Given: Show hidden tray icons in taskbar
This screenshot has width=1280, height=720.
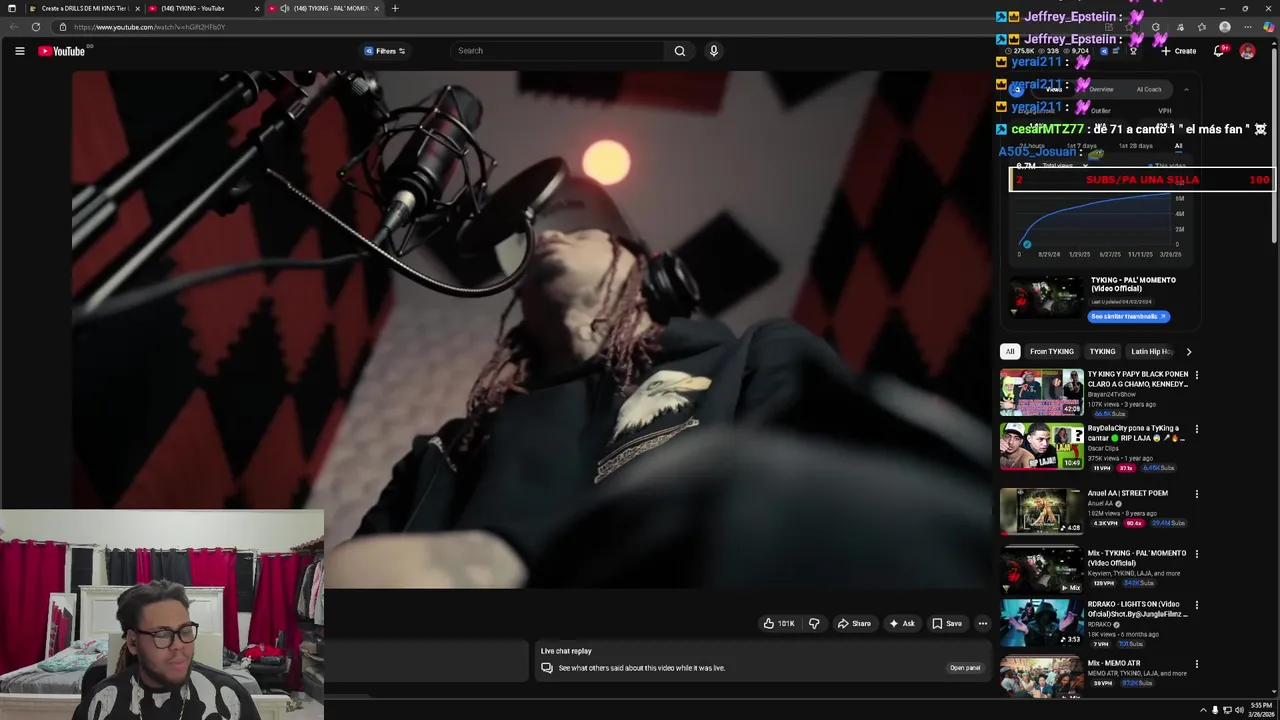Looking at the screenshot, I should tap(1203, 710).
